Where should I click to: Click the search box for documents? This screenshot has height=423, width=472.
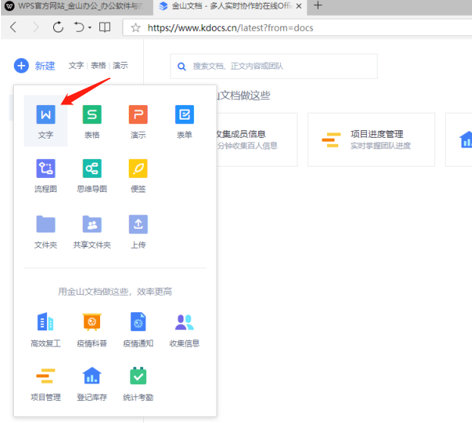274,66
